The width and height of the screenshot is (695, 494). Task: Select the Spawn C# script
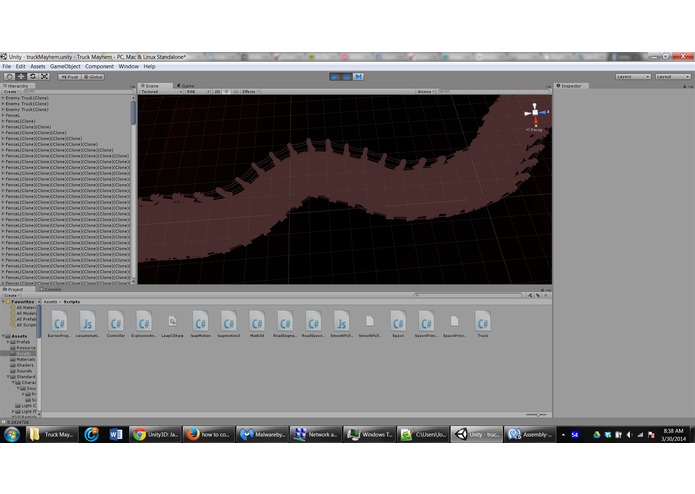(x=398, y=324)
